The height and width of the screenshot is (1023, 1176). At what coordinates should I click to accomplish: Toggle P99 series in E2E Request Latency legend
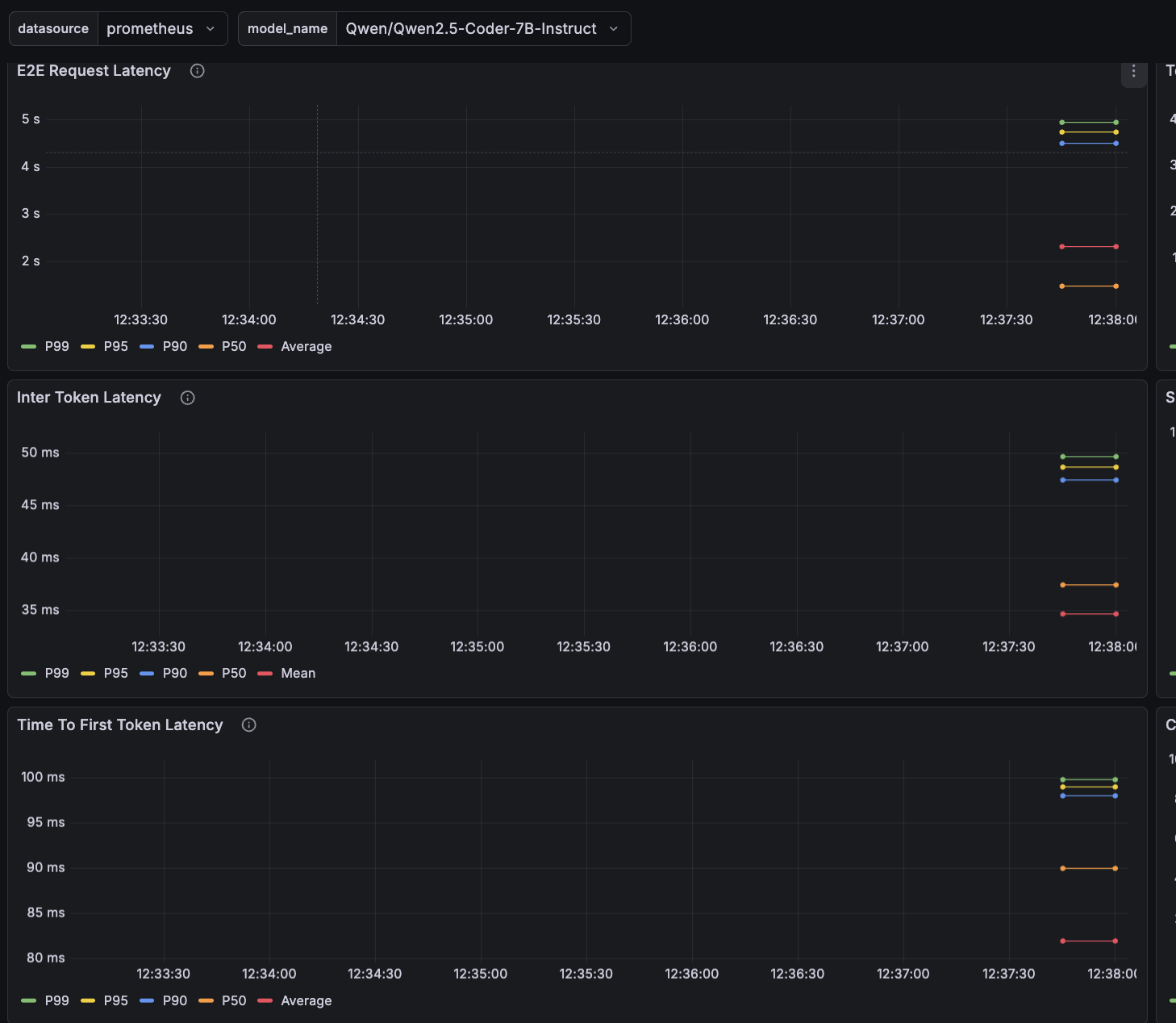56,346
